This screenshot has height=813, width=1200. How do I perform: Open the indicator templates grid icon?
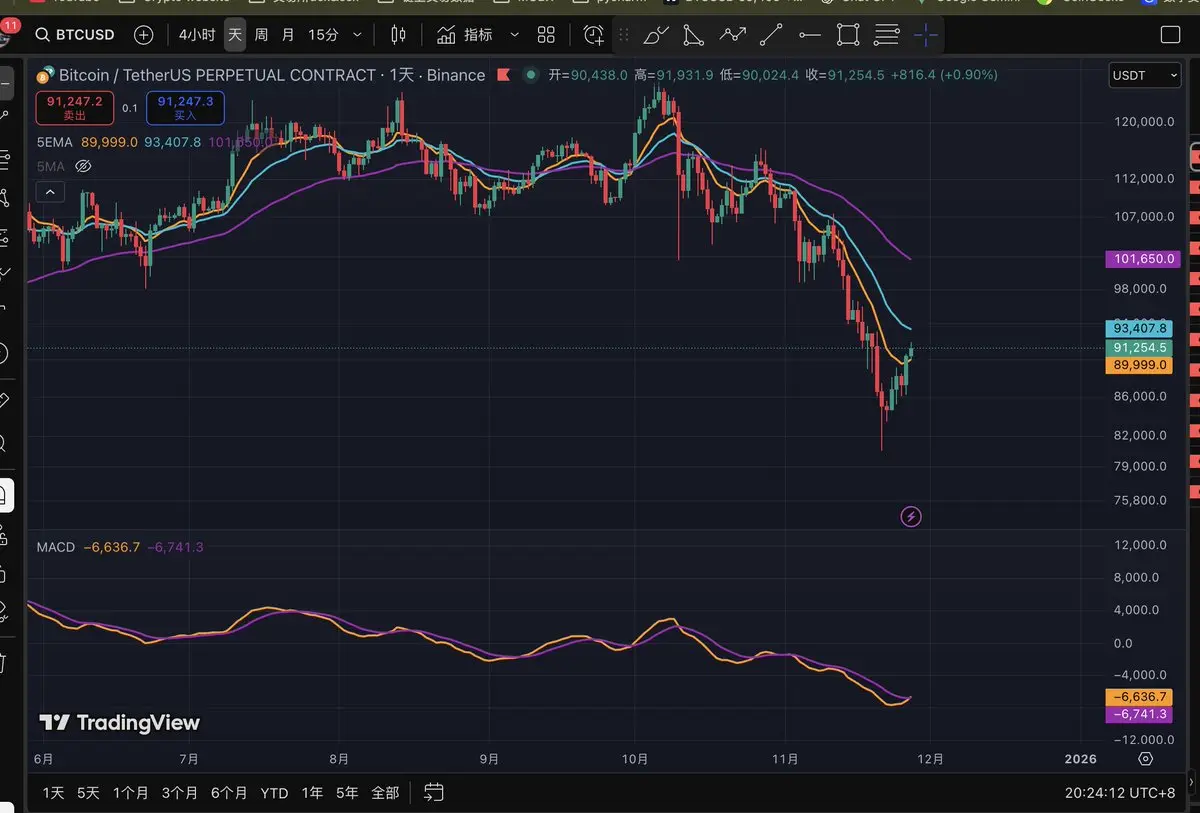[x=546, y=35]
